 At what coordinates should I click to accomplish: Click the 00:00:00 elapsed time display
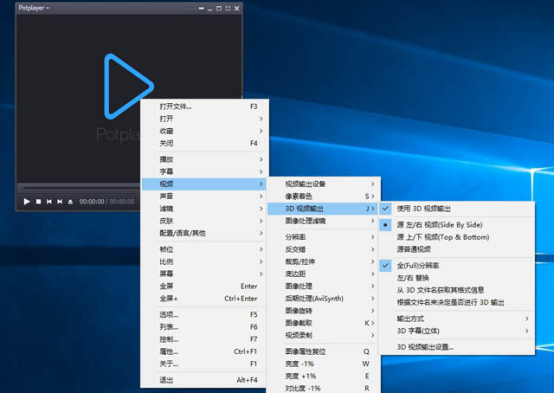(92, 201)
